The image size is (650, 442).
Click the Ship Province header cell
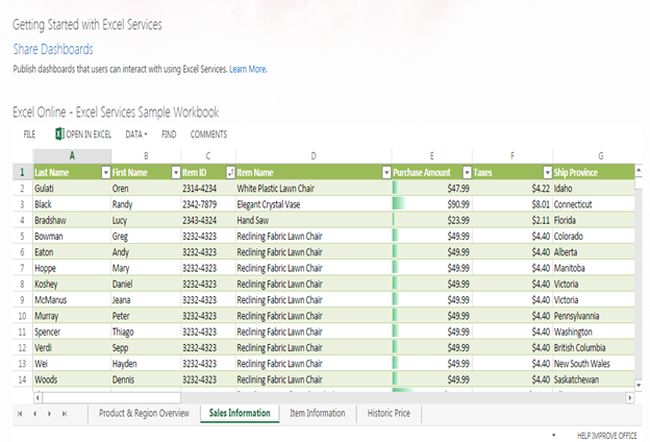click(594, 172)
